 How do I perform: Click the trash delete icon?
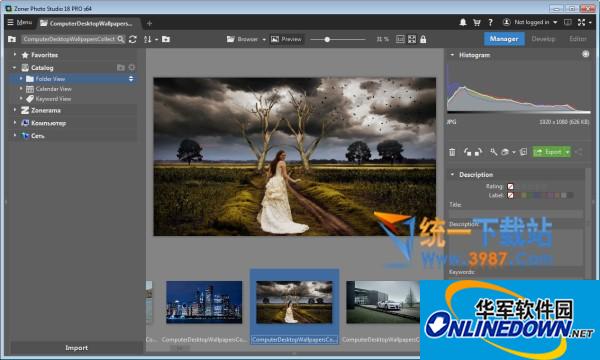point(452,152)
